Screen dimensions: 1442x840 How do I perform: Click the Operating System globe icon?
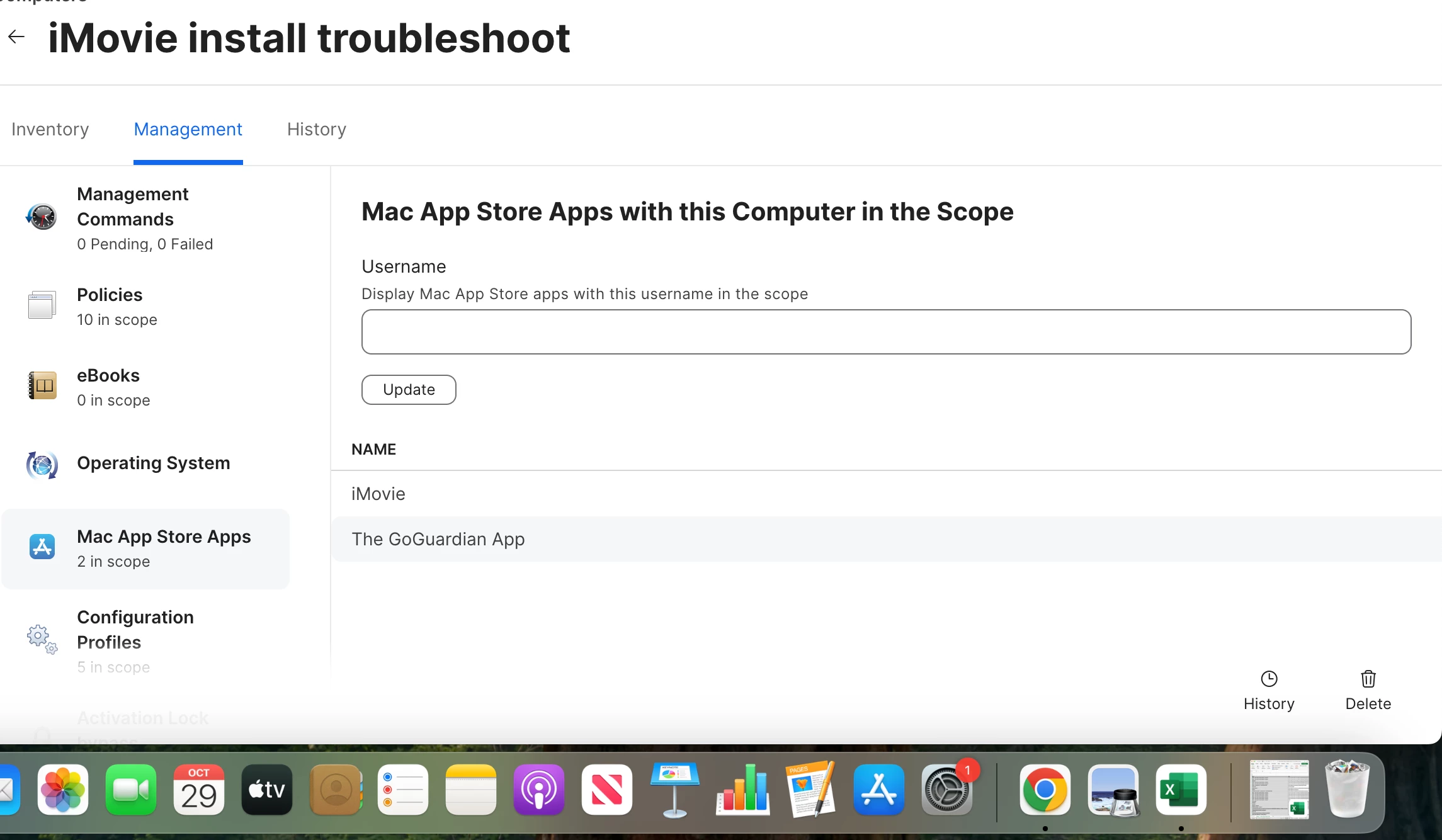tap(42, 465)
